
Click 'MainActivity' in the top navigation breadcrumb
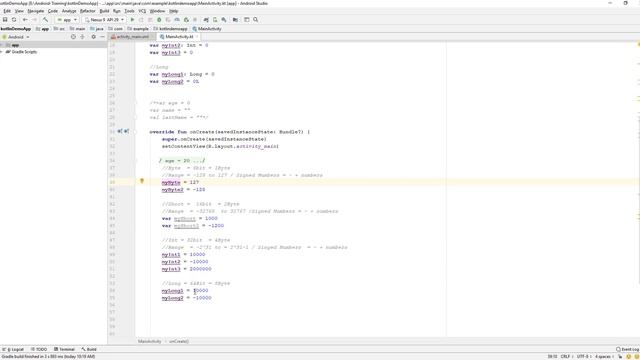coord(207,29)
